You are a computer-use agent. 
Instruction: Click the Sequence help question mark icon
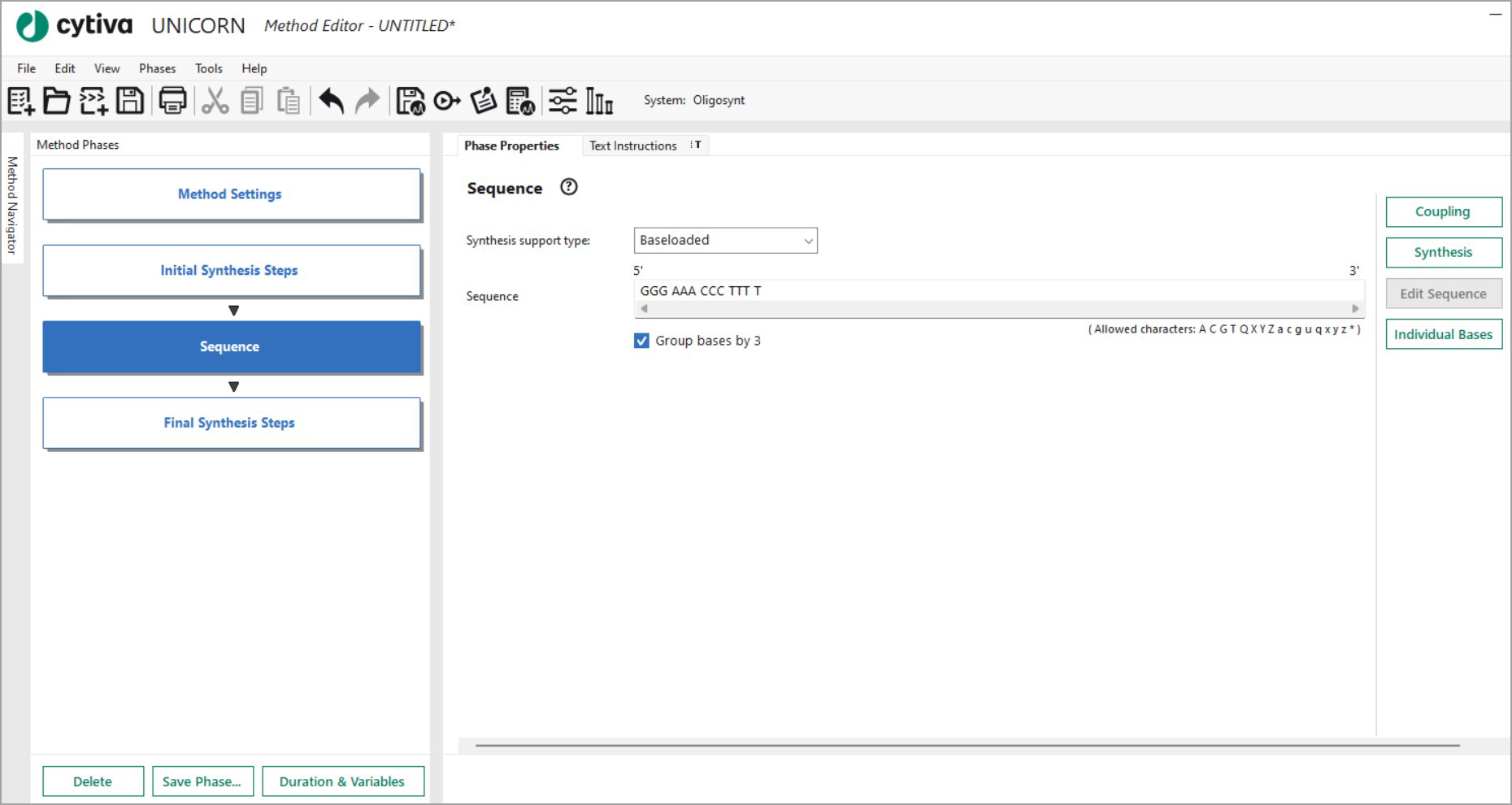coord(569,187)
